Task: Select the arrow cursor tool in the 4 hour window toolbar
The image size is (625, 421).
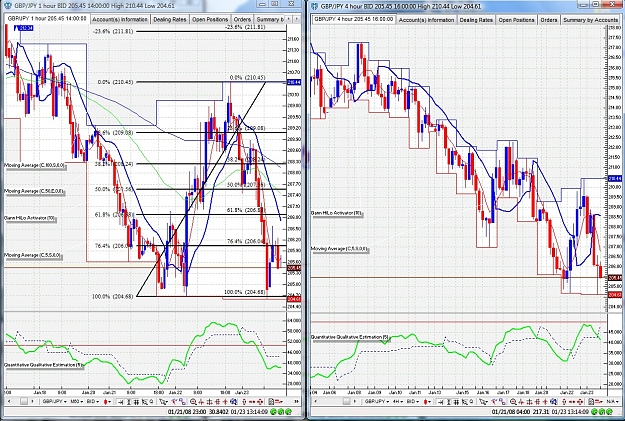Action: tap(483, 401)
